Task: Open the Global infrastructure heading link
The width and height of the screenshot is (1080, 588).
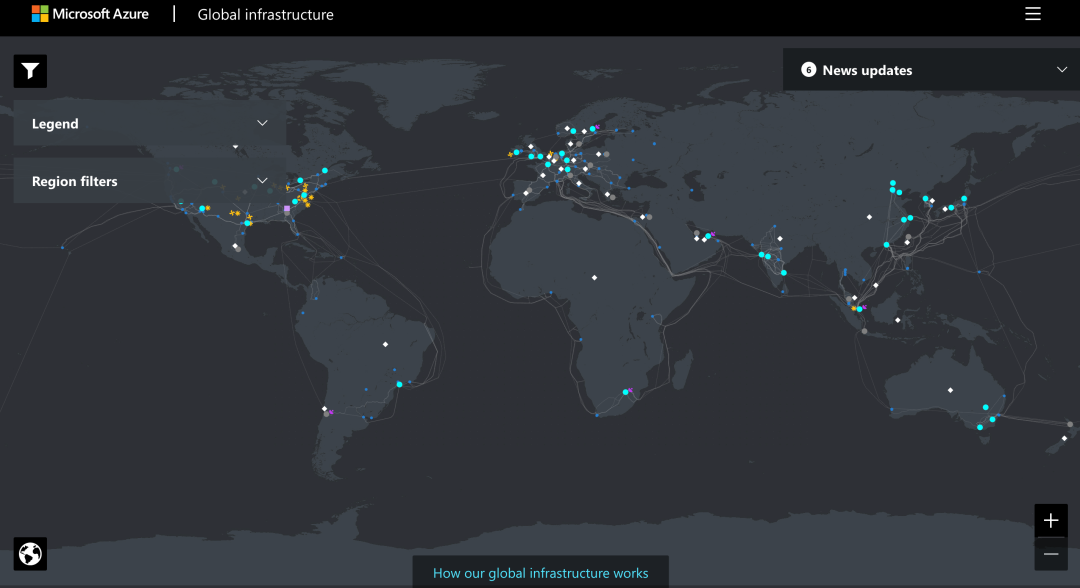Action: [x=265, y=14]
